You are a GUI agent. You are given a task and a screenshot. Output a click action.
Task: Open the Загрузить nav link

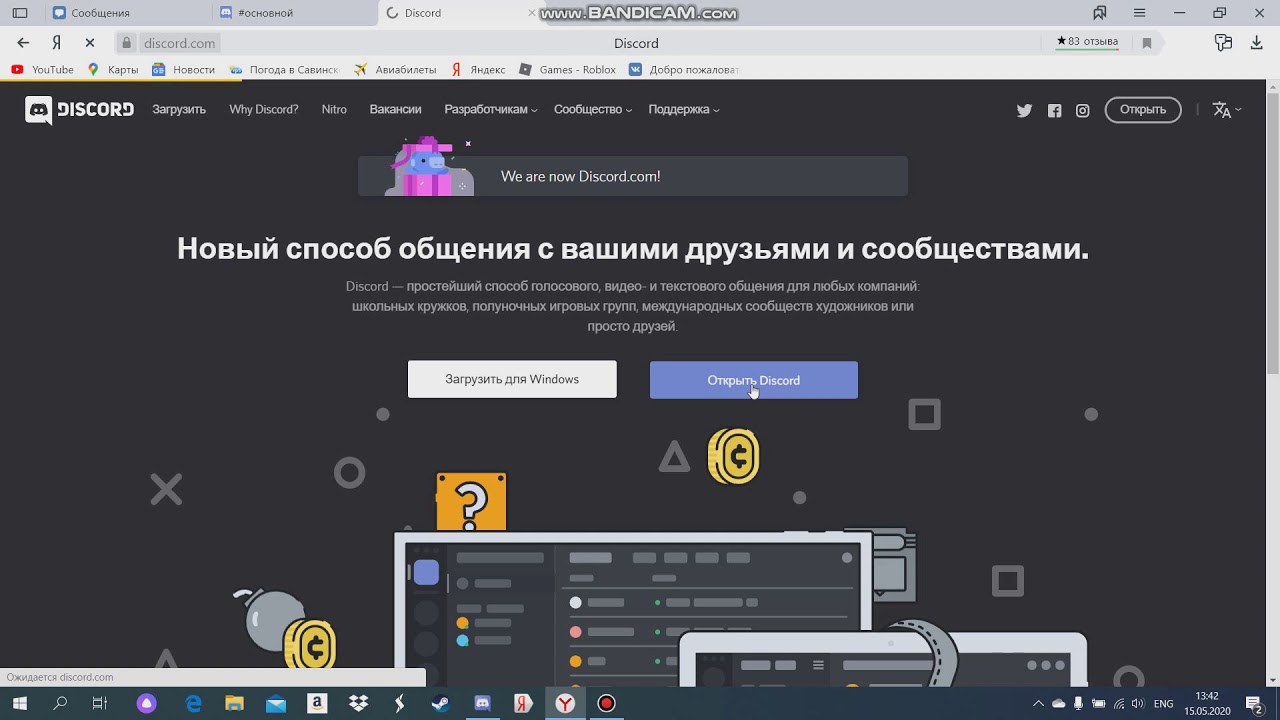point(179,110)
